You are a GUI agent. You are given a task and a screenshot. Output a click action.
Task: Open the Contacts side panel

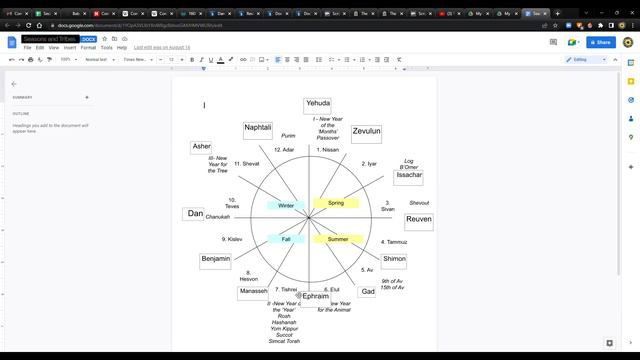631,119
